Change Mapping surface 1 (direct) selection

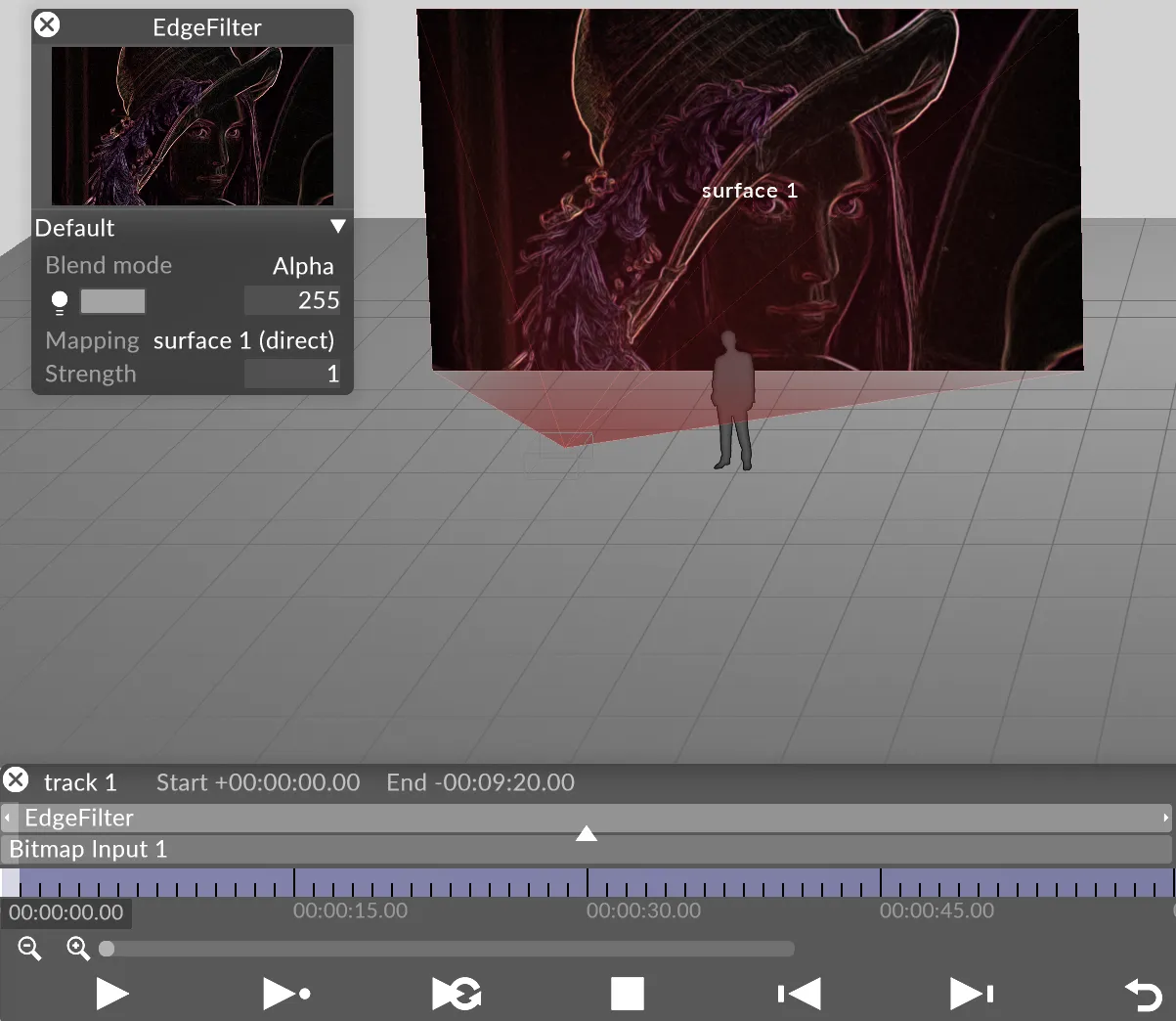tap(243, 340)
